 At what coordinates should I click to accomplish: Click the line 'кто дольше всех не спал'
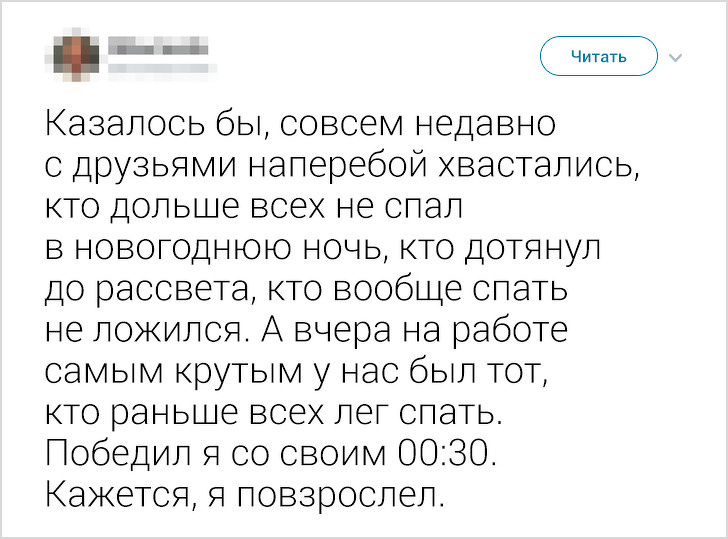256,207
